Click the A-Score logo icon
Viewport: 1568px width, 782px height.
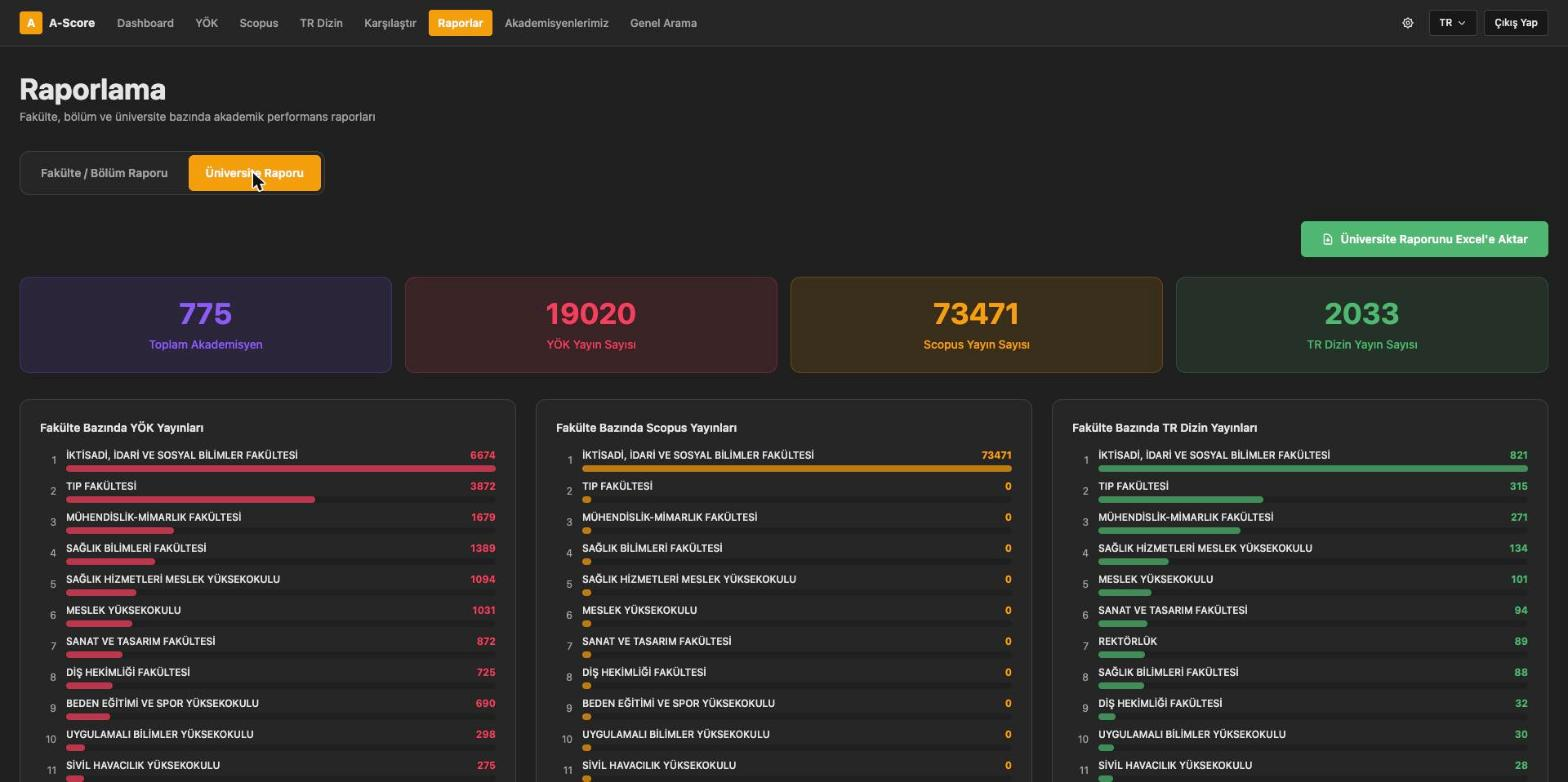point(31,23)
